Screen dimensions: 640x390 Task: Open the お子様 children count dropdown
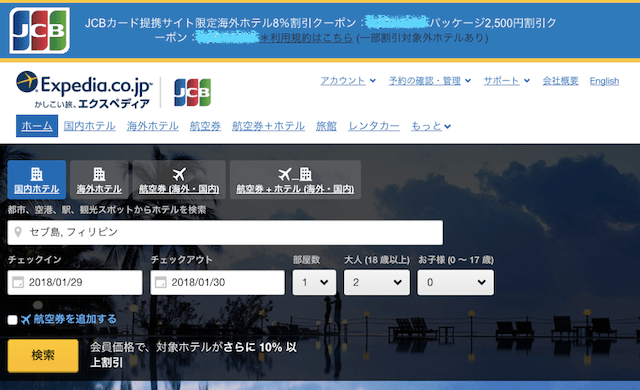[x=456, y=282]
